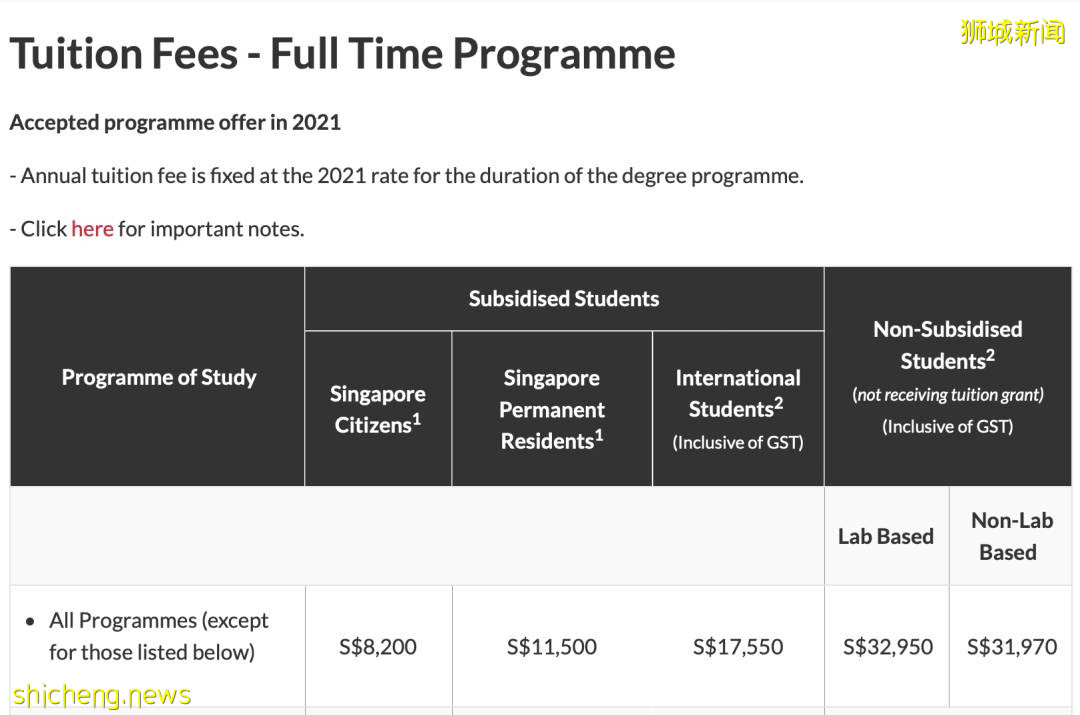Select the "Non-Lab Based" sub-header cell
1080x715 pixels.
1011,536
